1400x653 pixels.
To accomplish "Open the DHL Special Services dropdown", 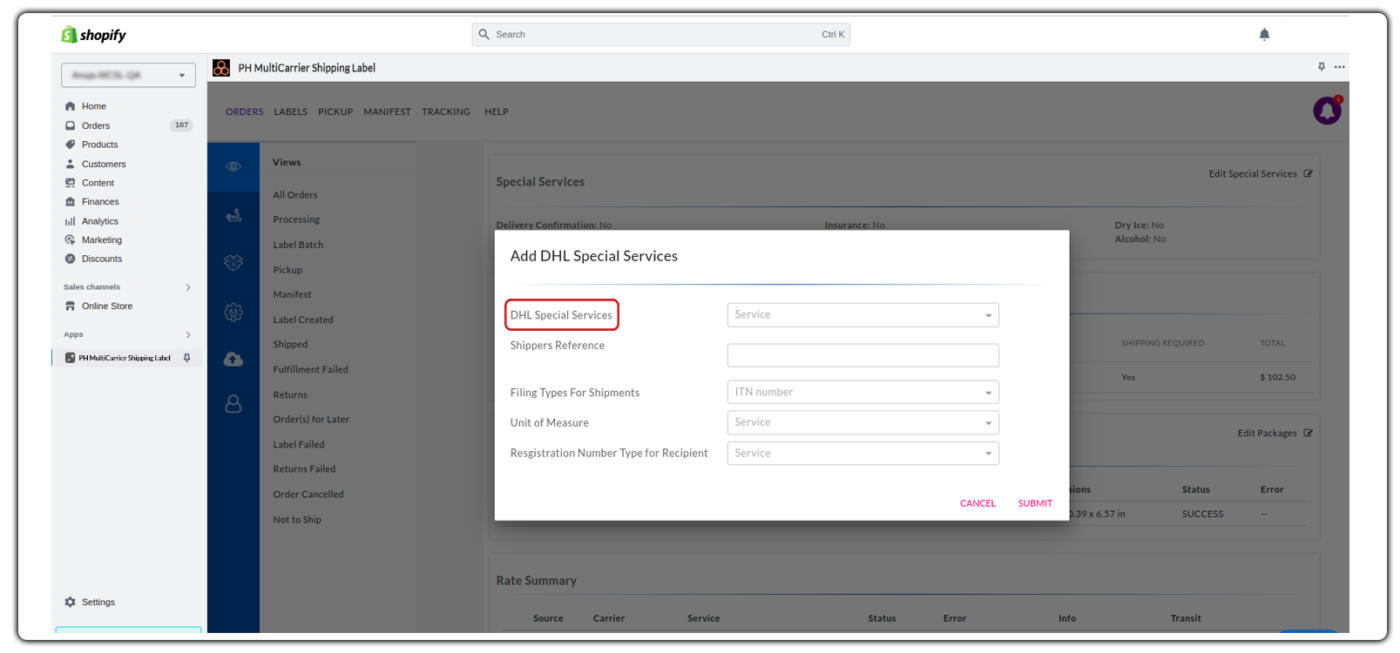I will click(863, 315).
